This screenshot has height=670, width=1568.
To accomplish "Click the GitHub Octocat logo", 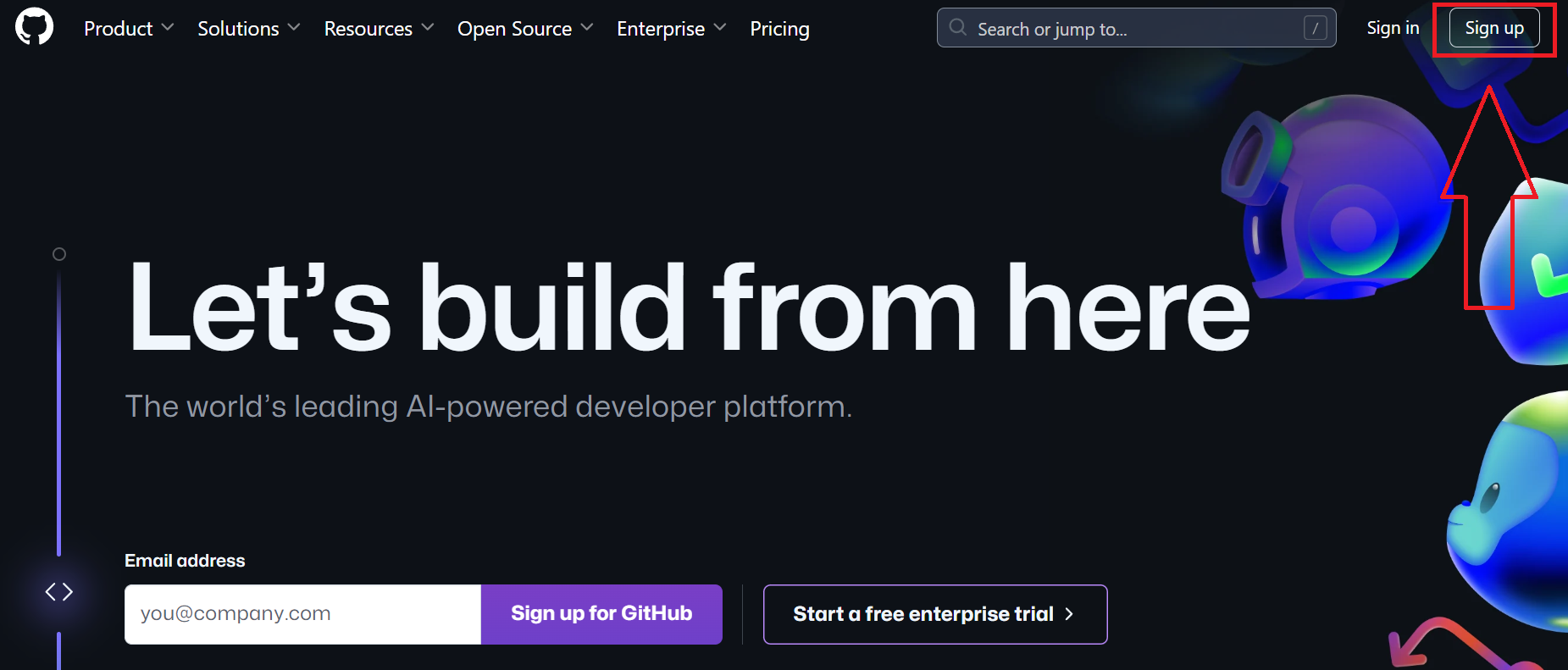I will (x=34, y=27).
